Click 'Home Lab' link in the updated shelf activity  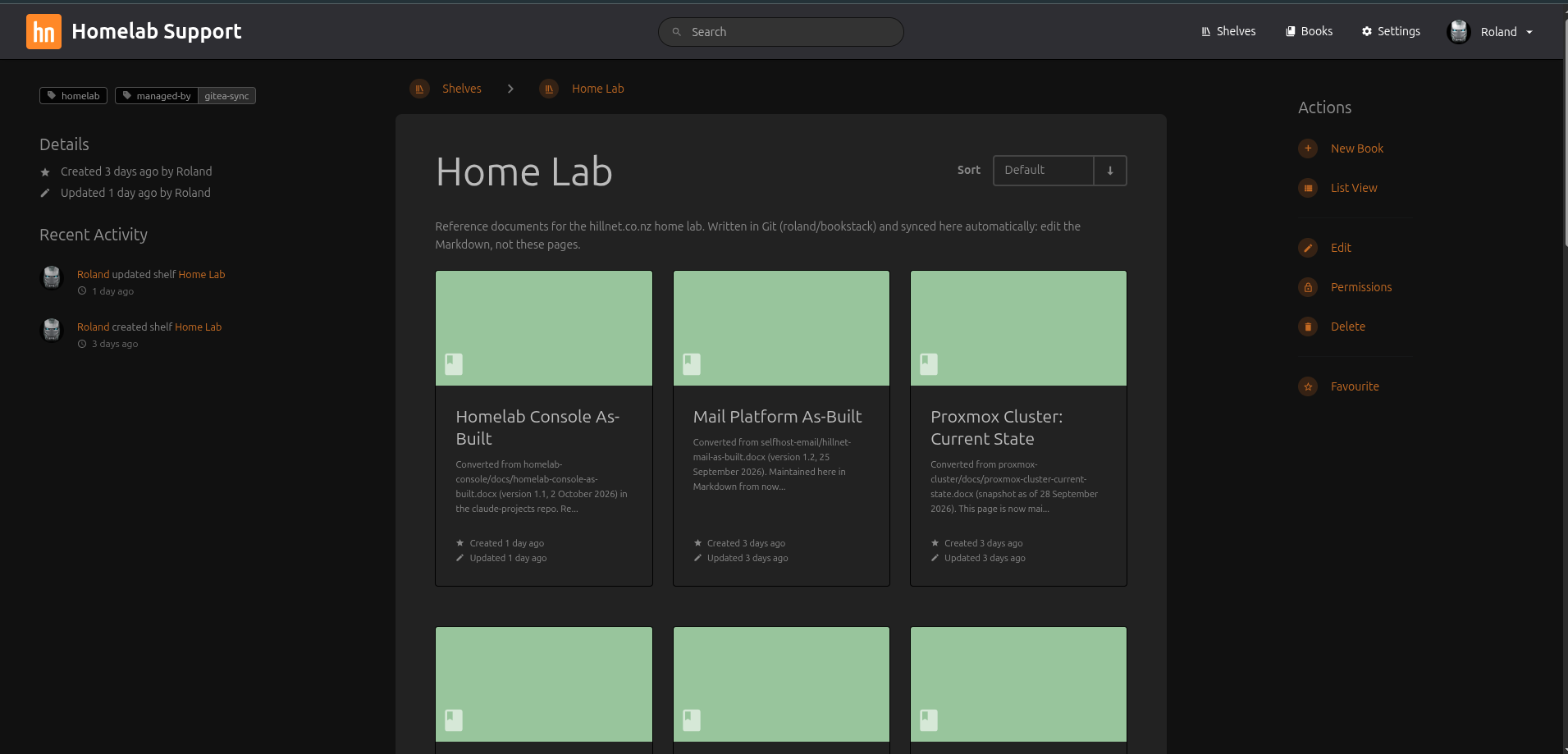point(202,275)
